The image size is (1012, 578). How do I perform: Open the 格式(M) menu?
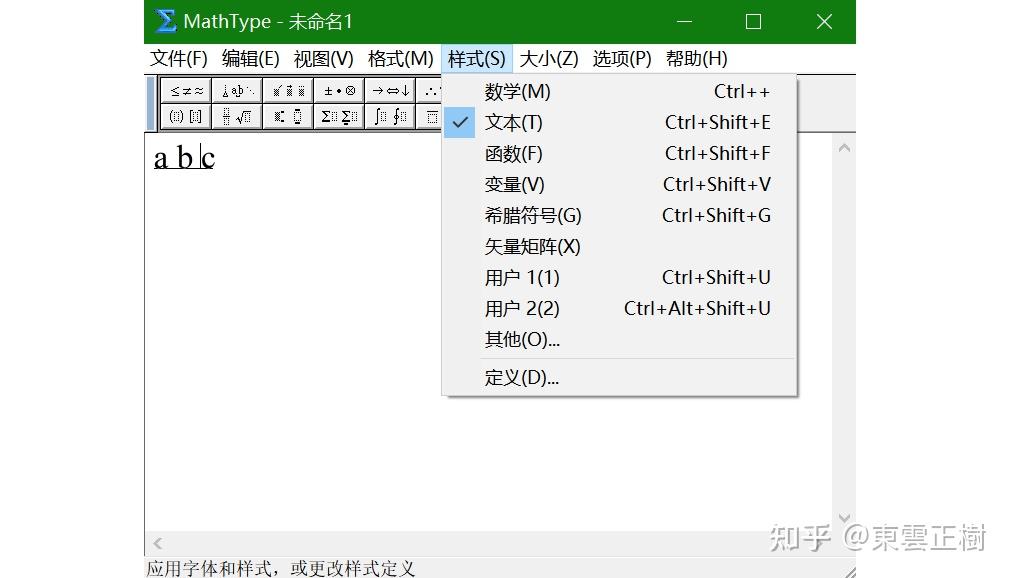pos(400,59)
